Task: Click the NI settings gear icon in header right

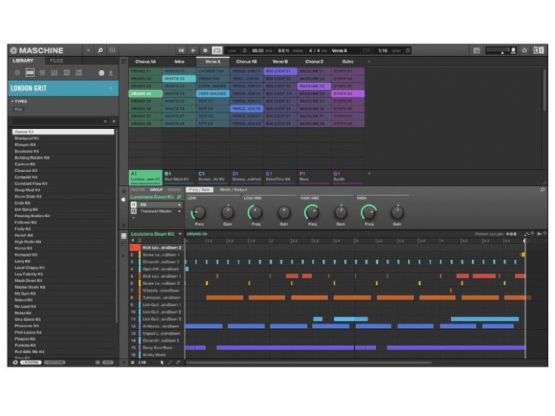Action: pos(525,51)
